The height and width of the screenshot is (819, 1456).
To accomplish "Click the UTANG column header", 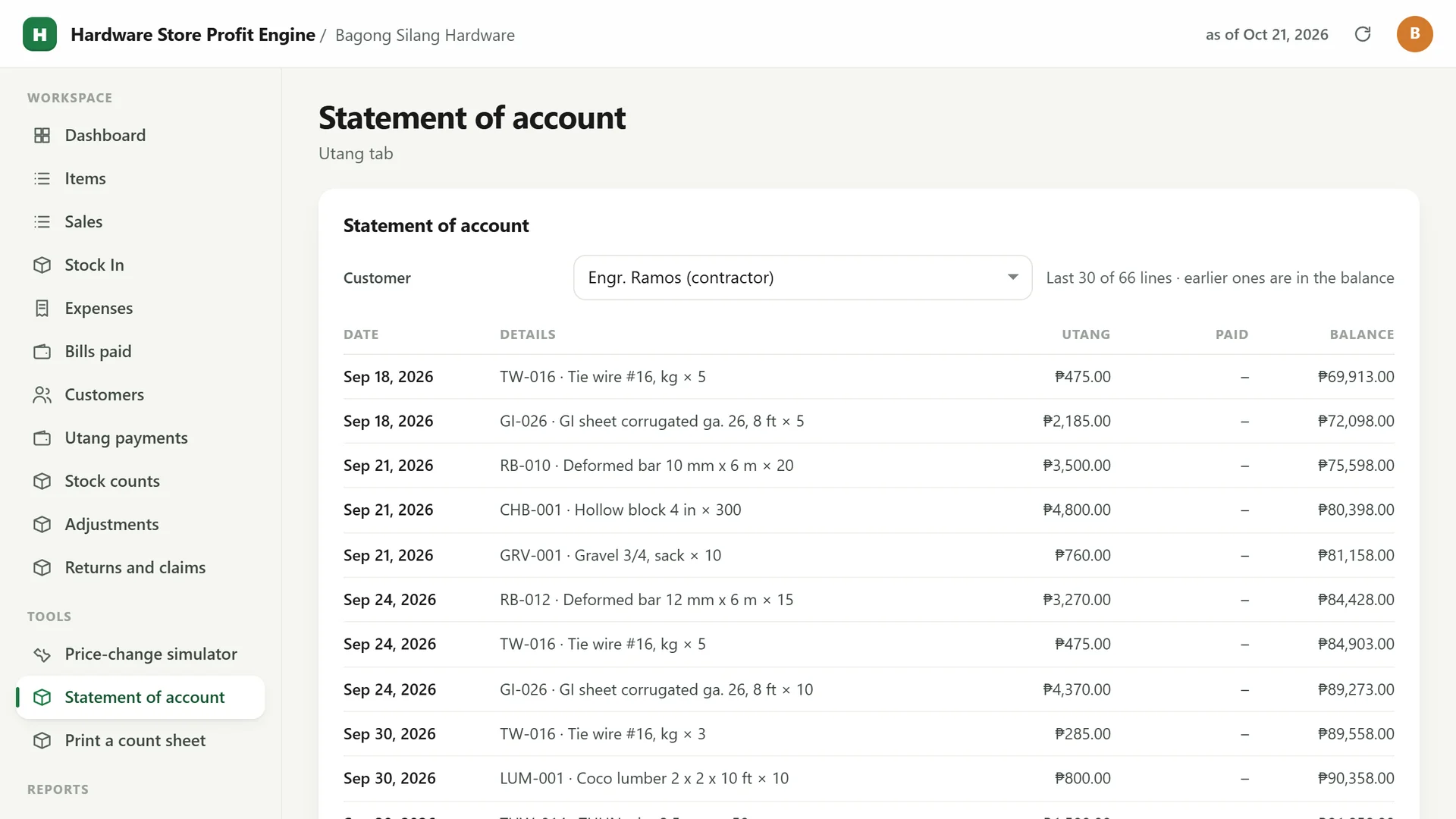I will pyautogui.click(x=1086, y=334).
